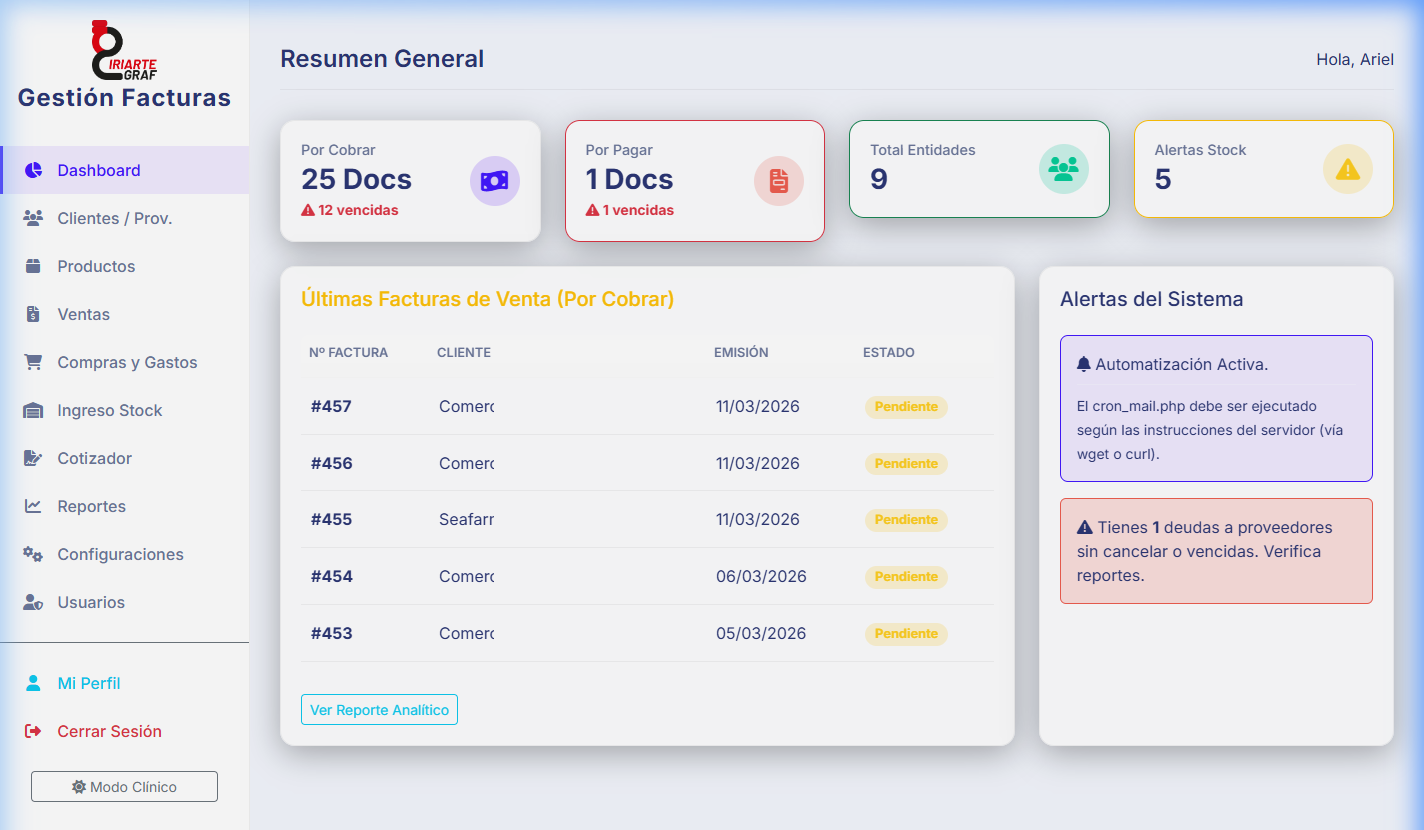Open the Por Pagar summary card
The width and height of the screenshot is (1424, 830).
(695, 181)
